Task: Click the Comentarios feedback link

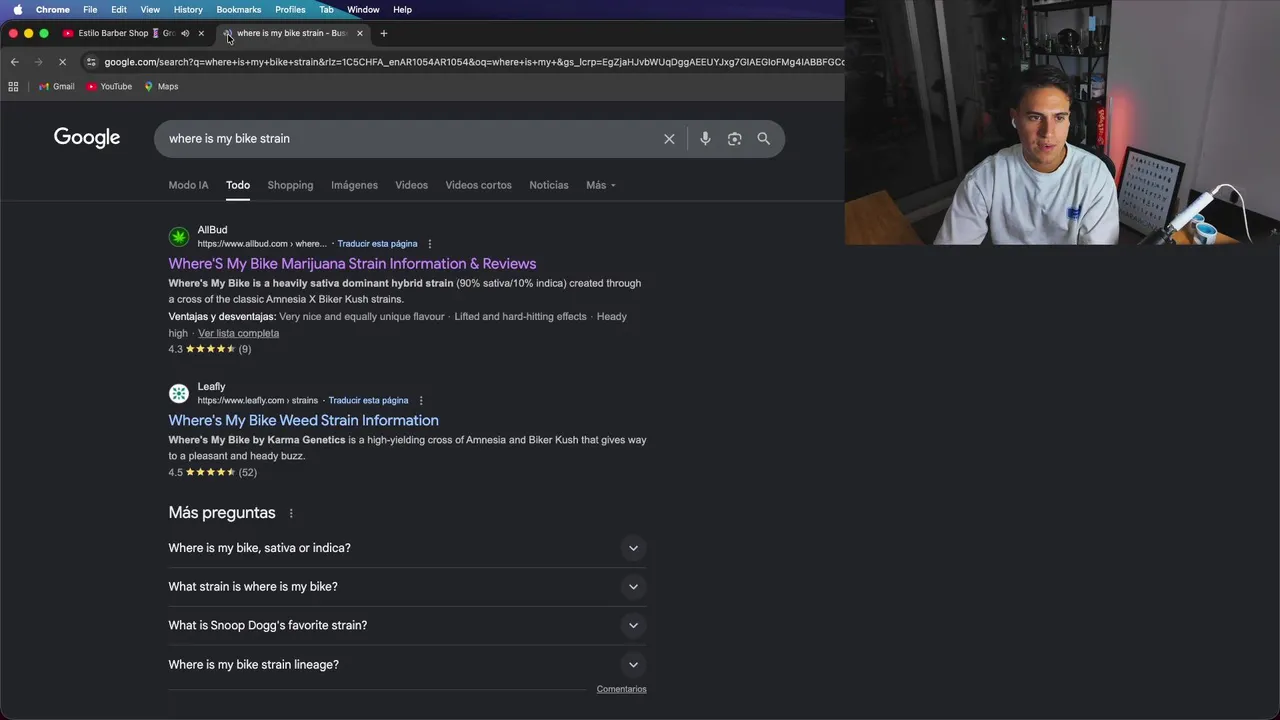Action: coord(621,689)
